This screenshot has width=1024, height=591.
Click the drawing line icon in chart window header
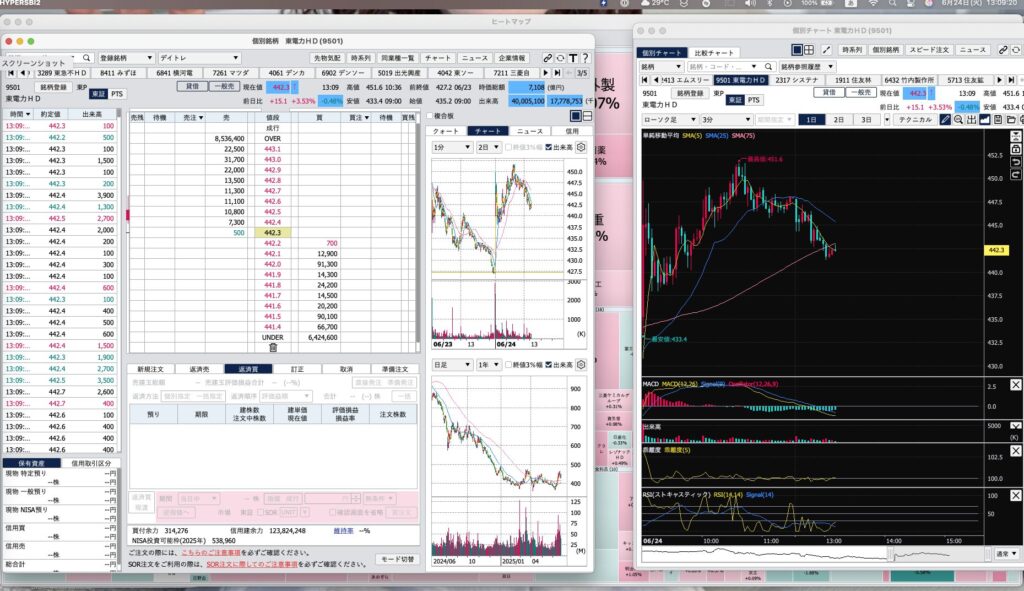[826, 50]
